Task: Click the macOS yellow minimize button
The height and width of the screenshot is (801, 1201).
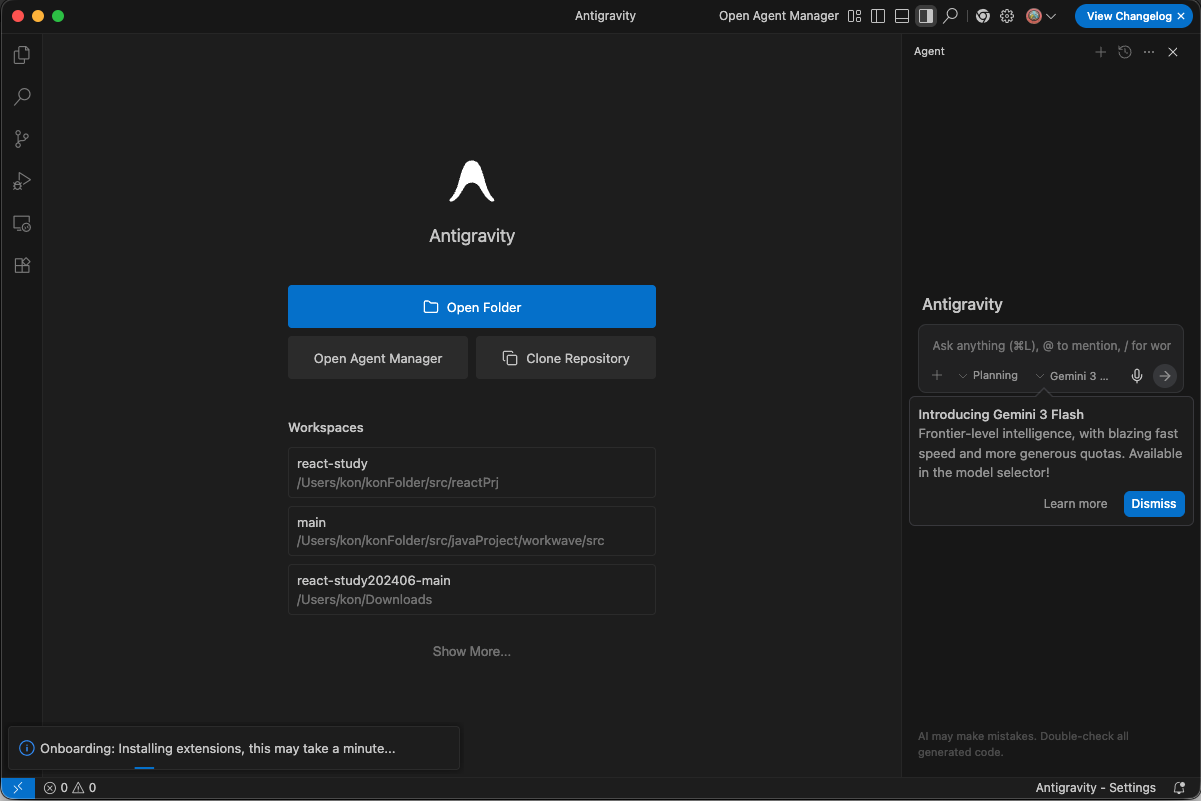Action: 38,16
